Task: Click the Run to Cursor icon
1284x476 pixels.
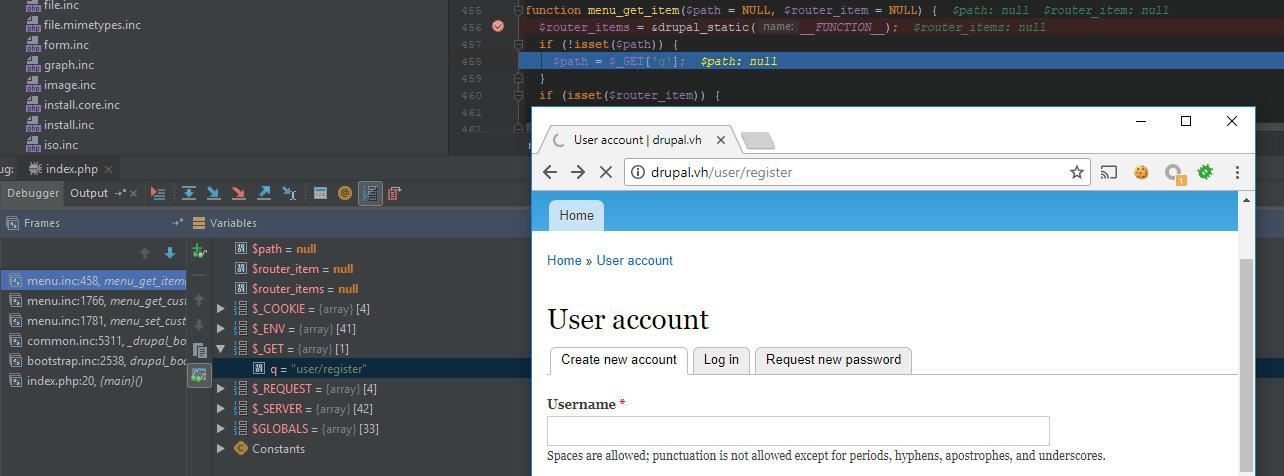Action: tap(289, 193)
